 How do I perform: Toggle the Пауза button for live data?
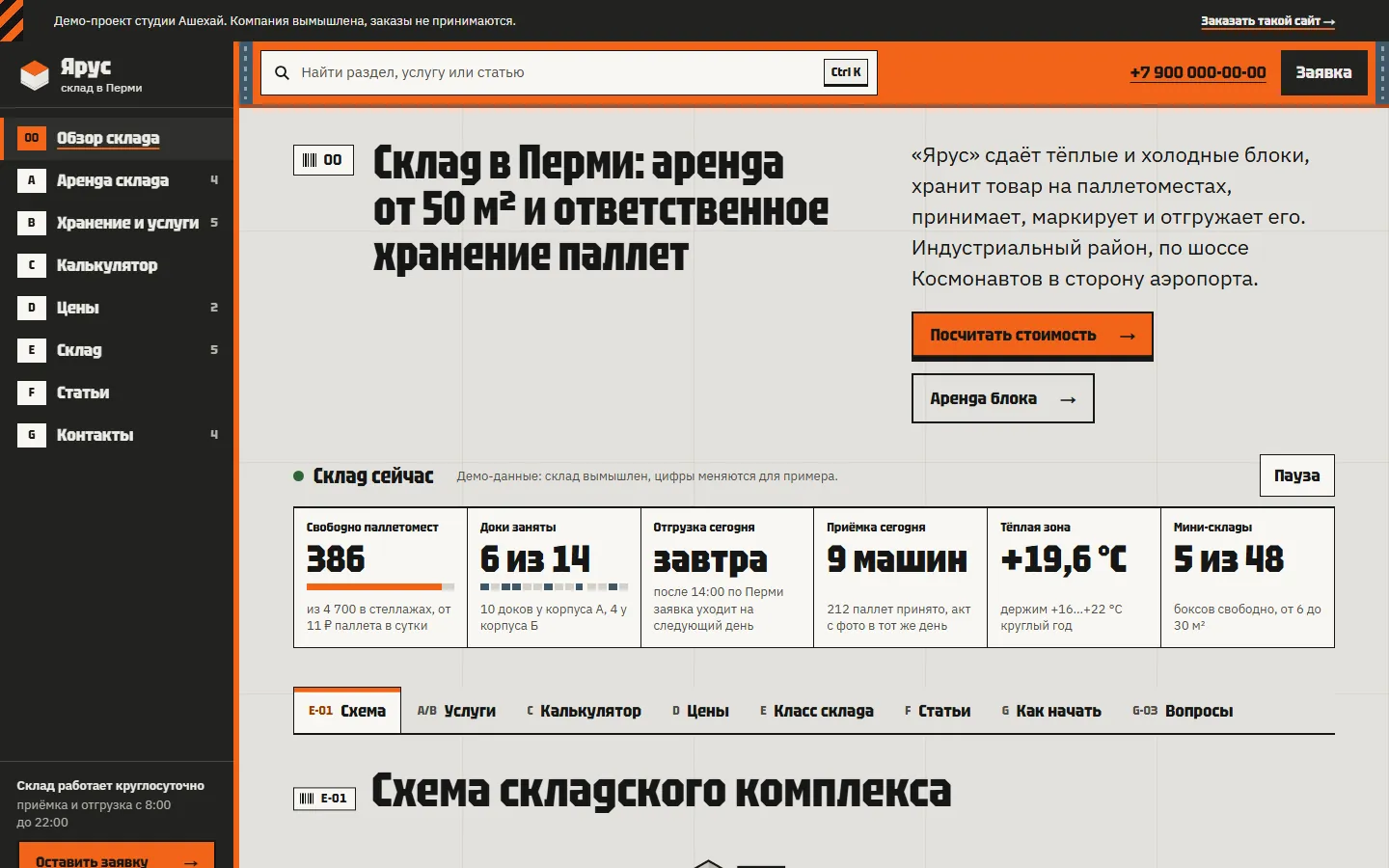click(1297, 475)
